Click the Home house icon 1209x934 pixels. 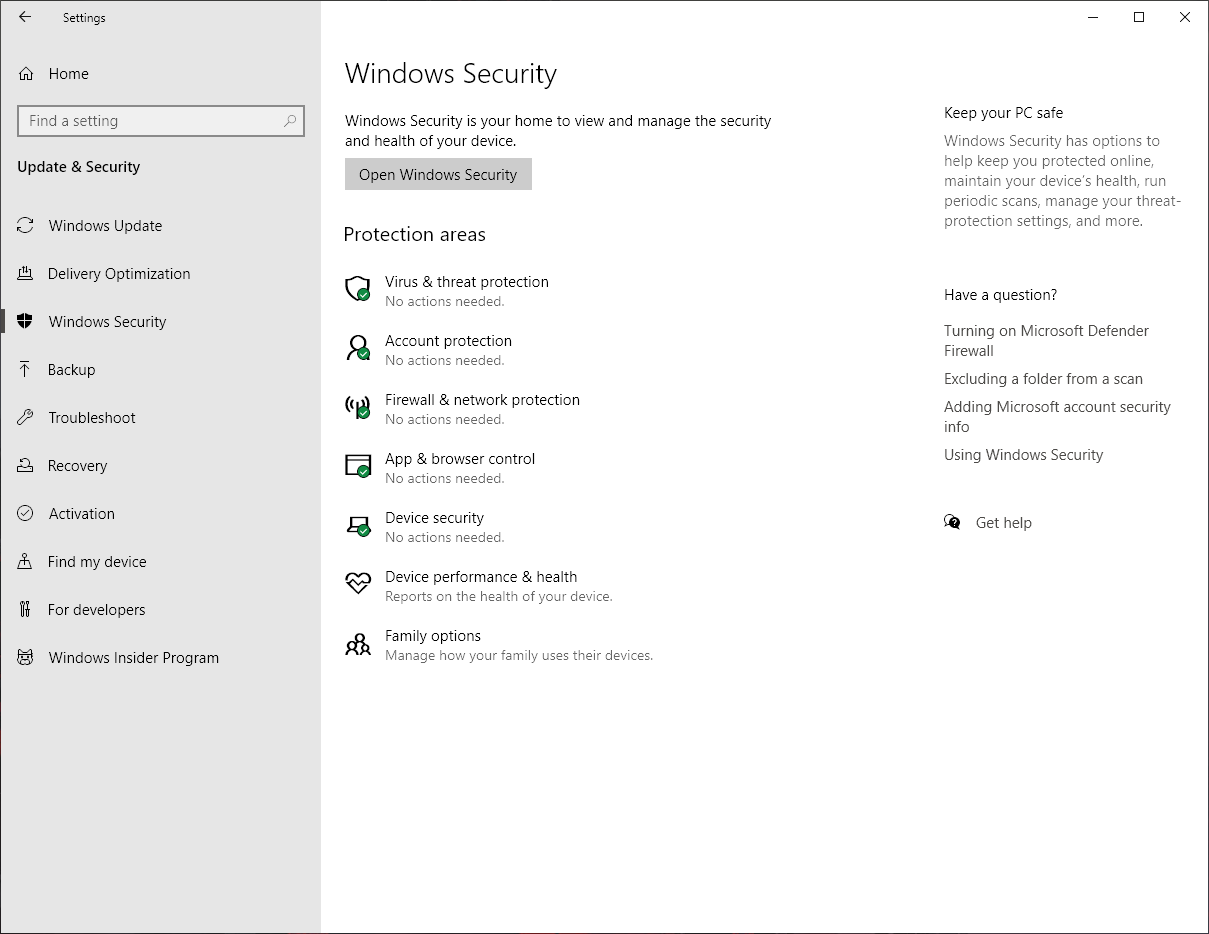click(26, 74)
